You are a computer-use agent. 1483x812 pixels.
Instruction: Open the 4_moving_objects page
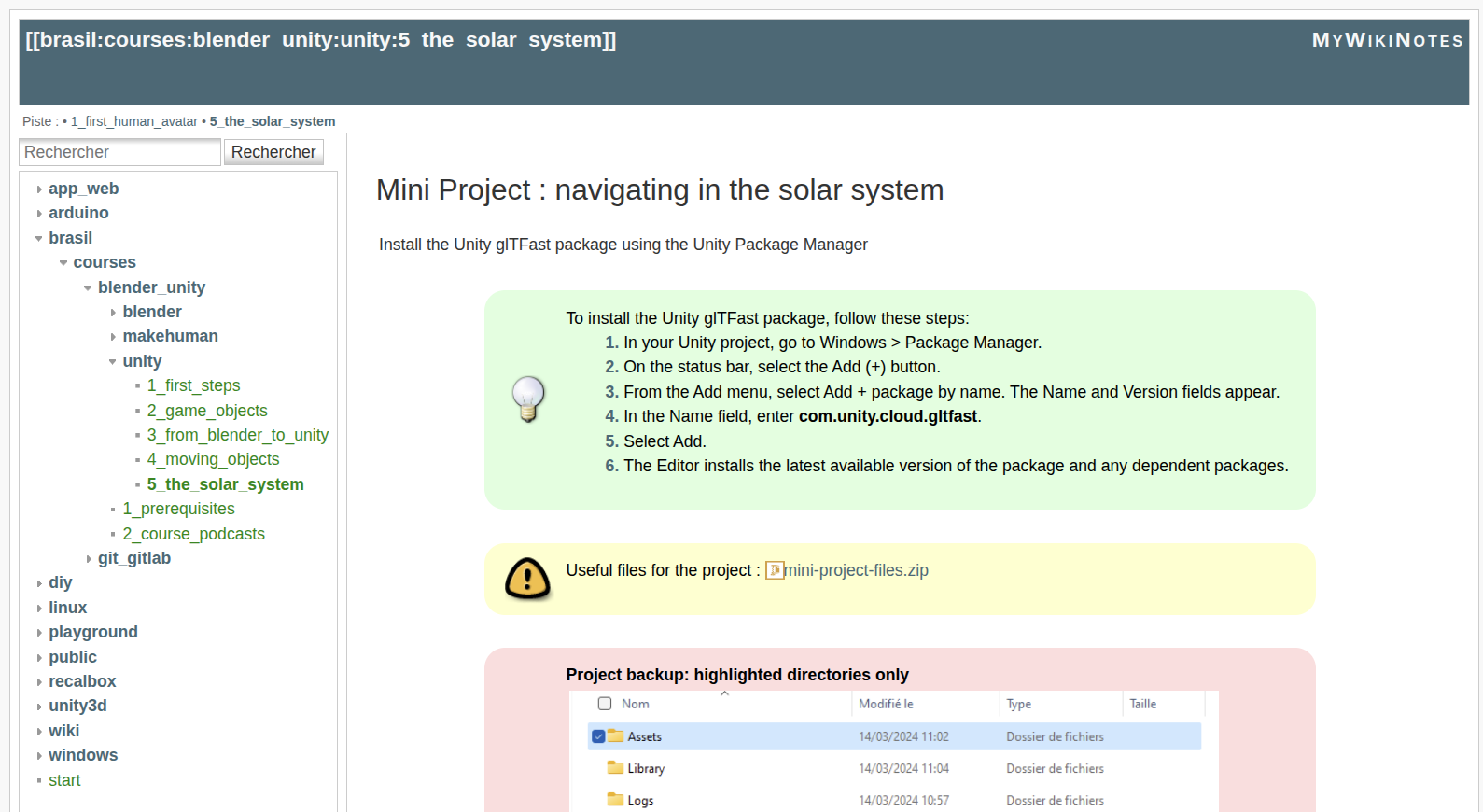click(213, 459)
